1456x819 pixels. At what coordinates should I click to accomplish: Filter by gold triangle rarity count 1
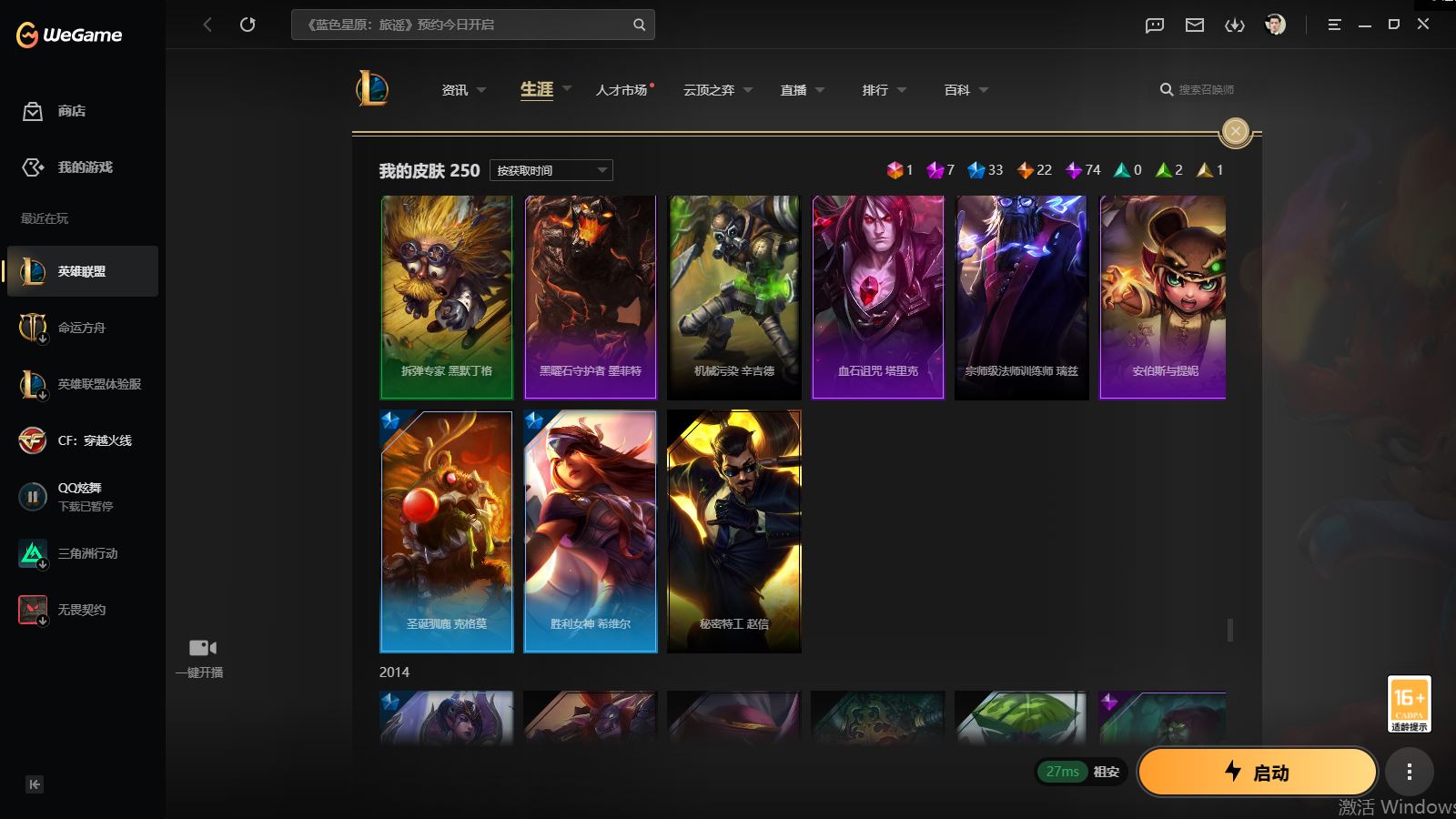click(1210, 170)
